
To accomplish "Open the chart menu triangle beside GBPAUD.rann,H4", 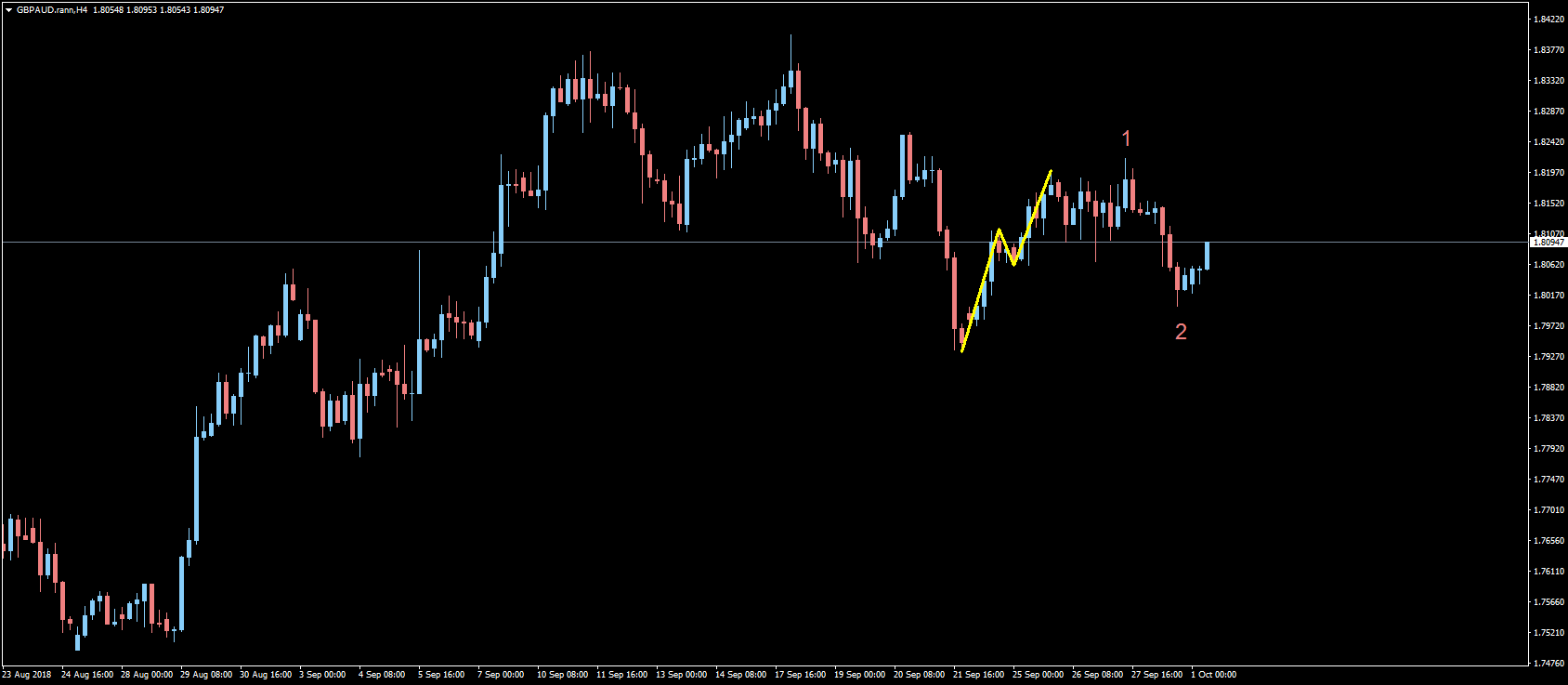I will coord(8,10).
